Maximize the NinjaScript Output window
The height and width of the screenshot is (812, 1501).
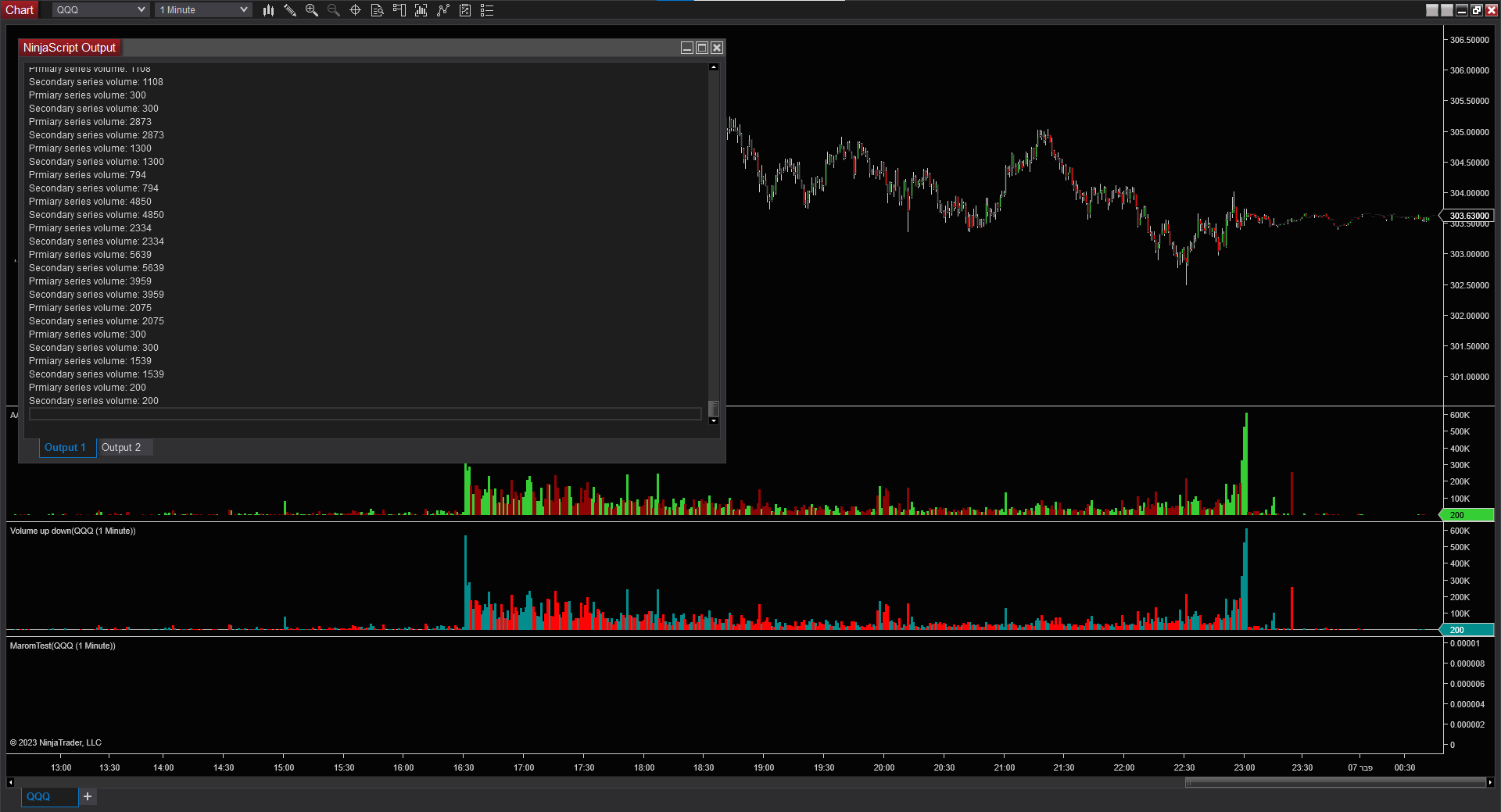[702, 48]
